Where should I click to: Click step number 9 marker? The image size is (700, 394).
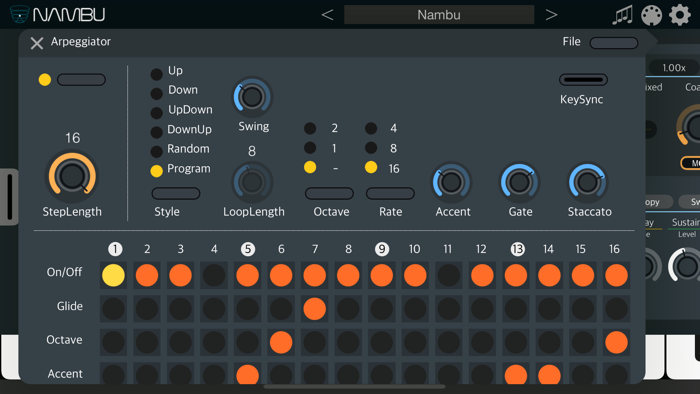(382, 249)
